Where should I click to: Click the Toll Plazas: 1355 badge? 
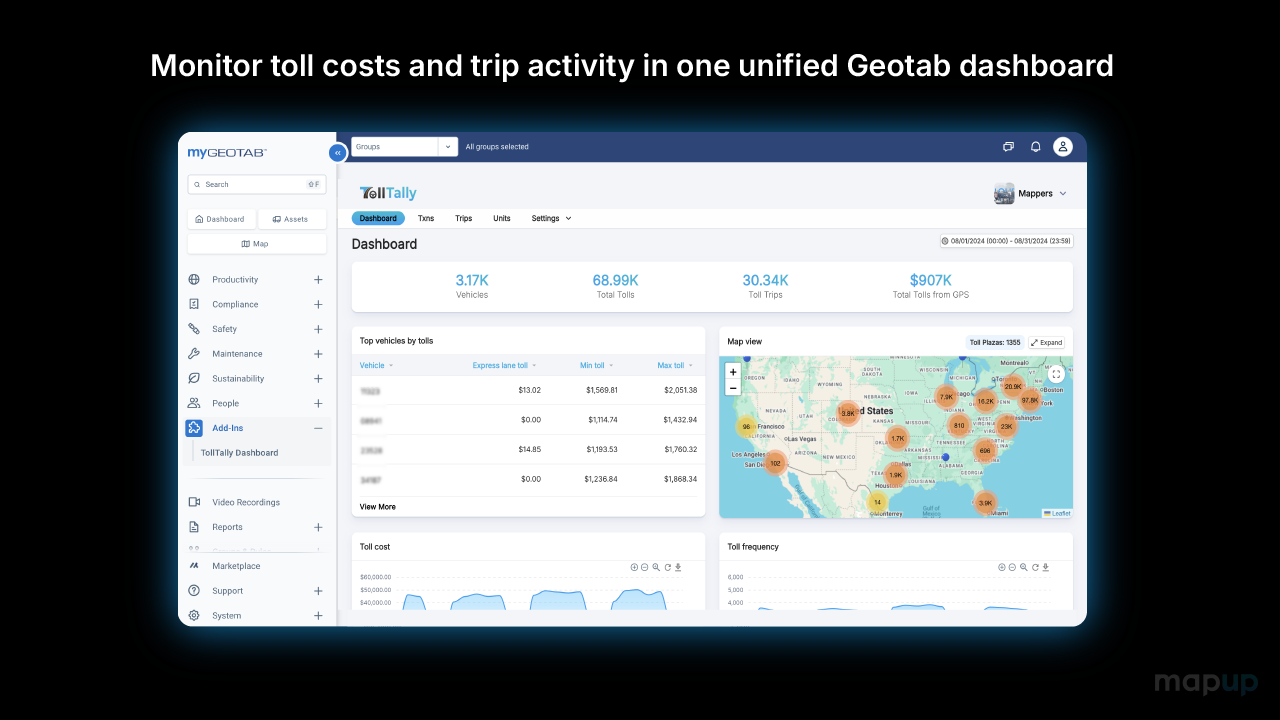994,342
